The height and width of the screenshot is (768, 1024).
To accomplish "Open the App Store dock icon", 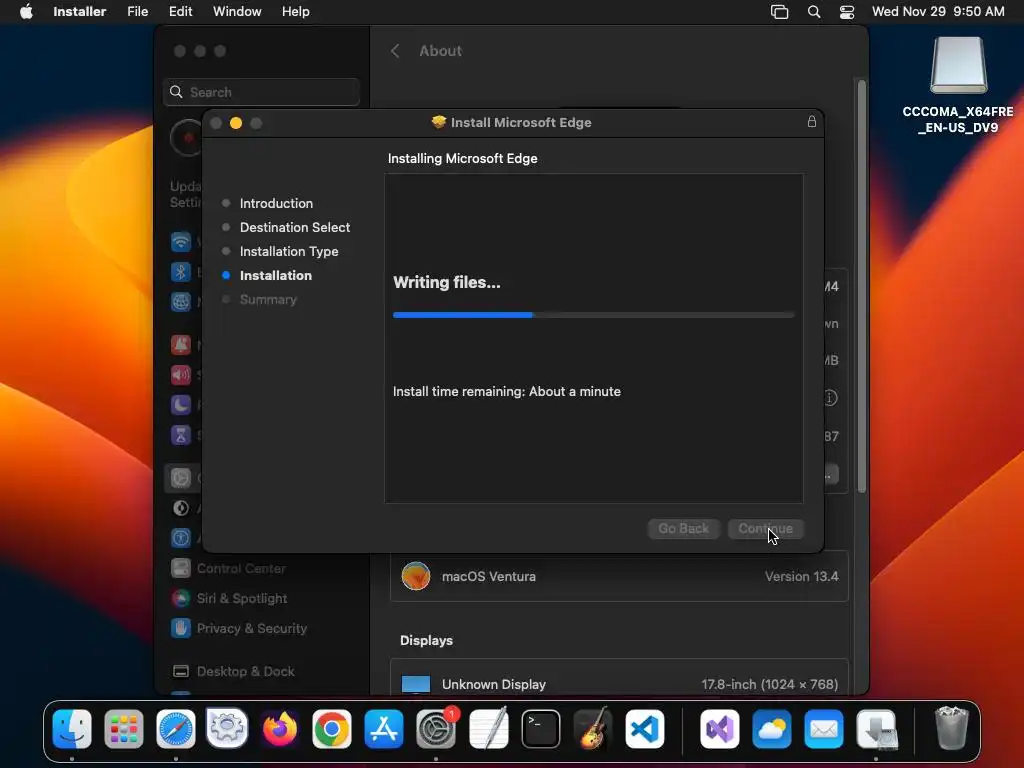I will click(x=384, y=728).
